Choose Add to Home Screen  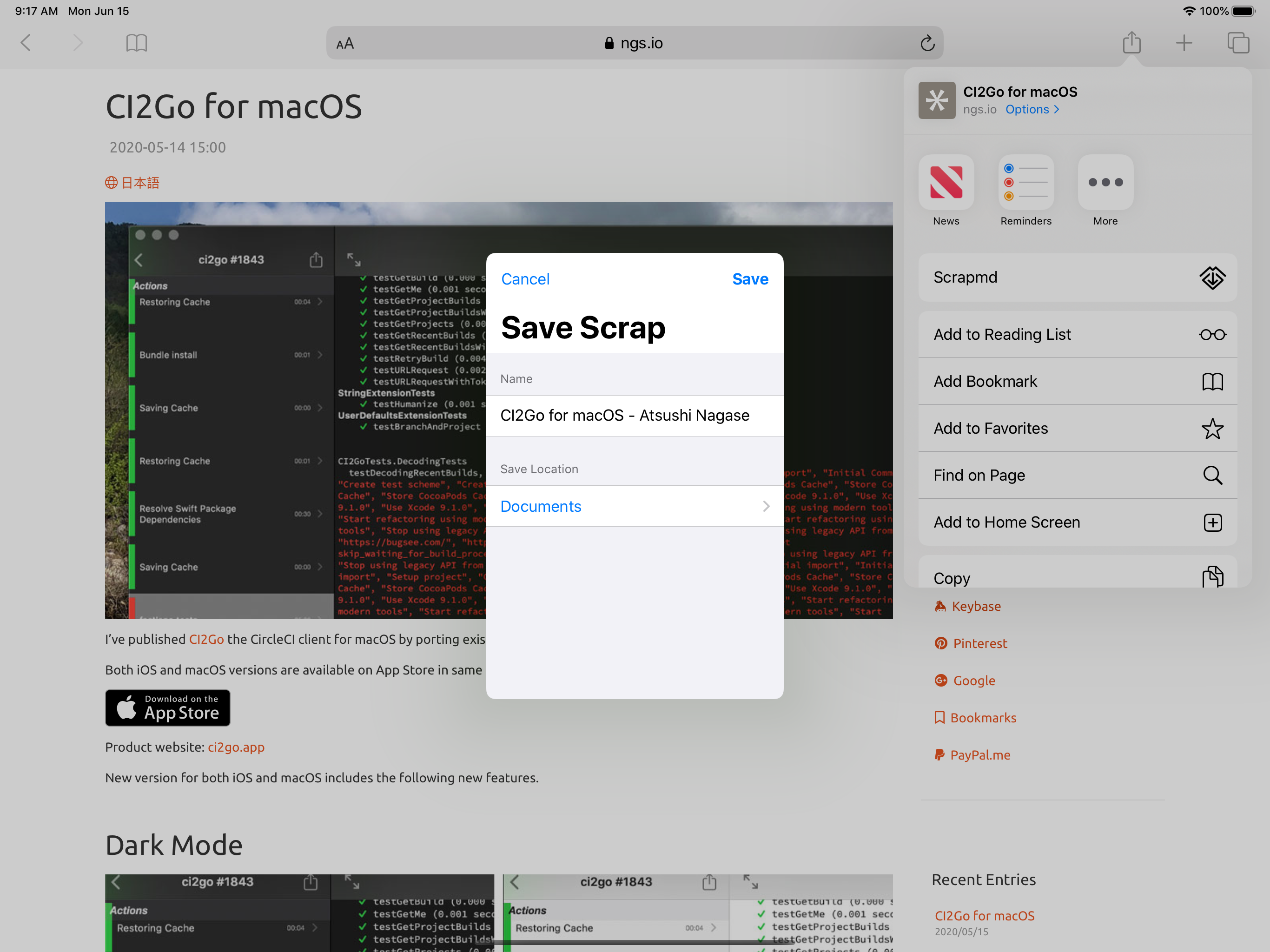click(x=1077, y=522)
